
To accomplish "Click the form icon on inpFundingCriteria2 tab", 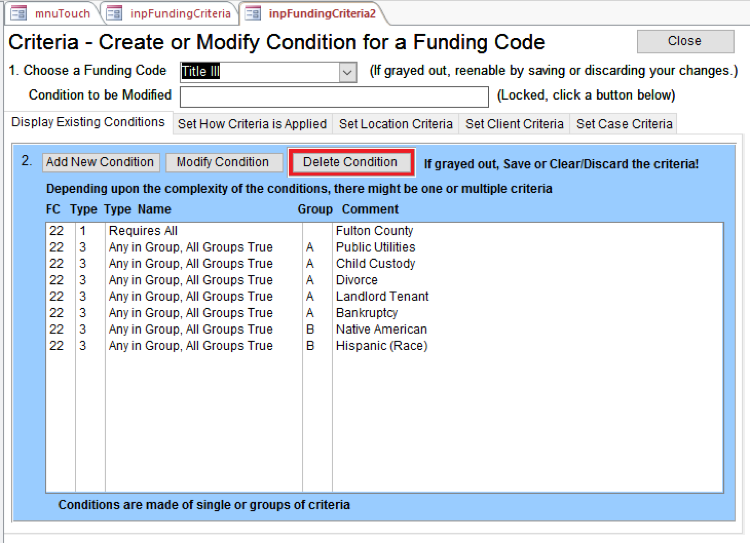I will tap(252, 13).
